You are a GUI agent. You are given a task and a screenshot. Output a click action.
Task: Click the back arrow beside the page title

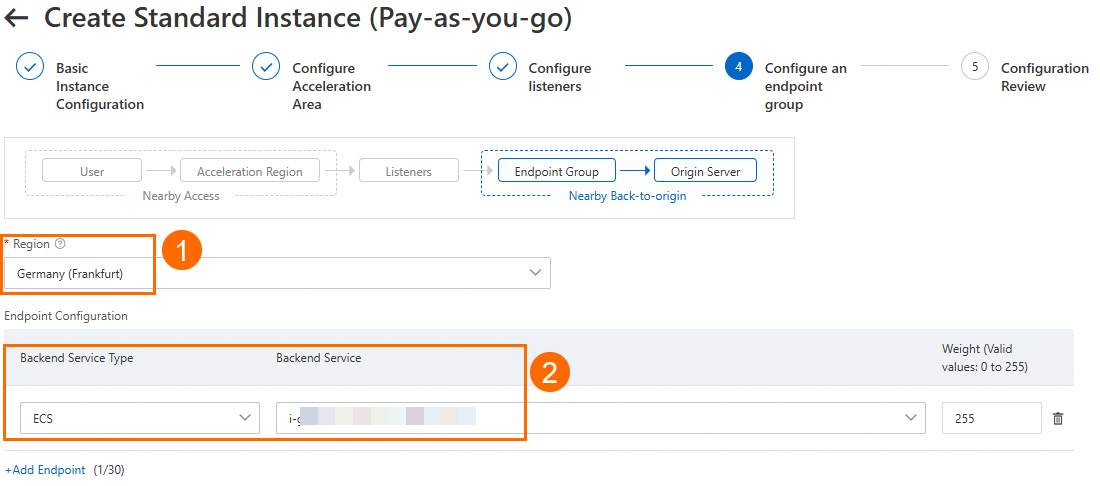pos(17,17)
